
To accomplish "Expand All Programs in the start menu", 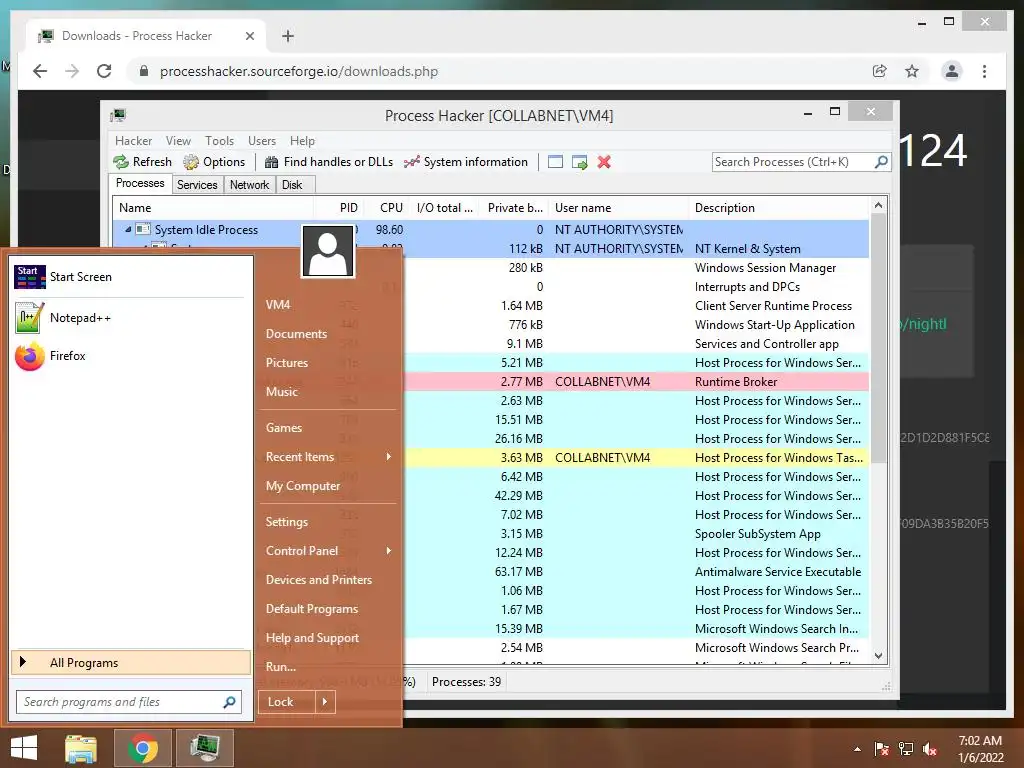I will coord(131,662).
